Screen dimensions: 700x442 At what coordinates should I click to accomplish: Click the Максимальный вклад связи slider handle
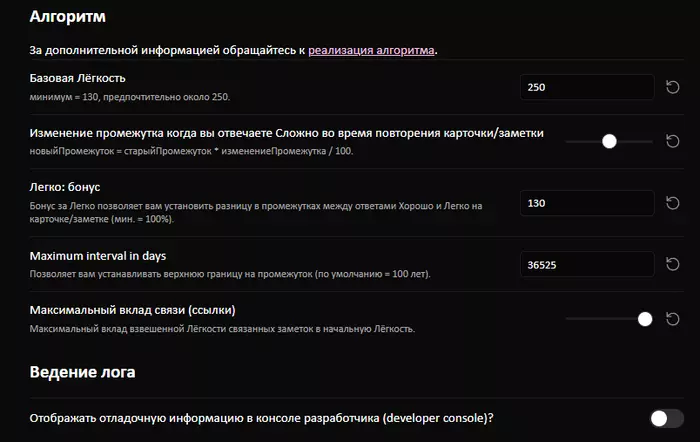coord(645,319)
